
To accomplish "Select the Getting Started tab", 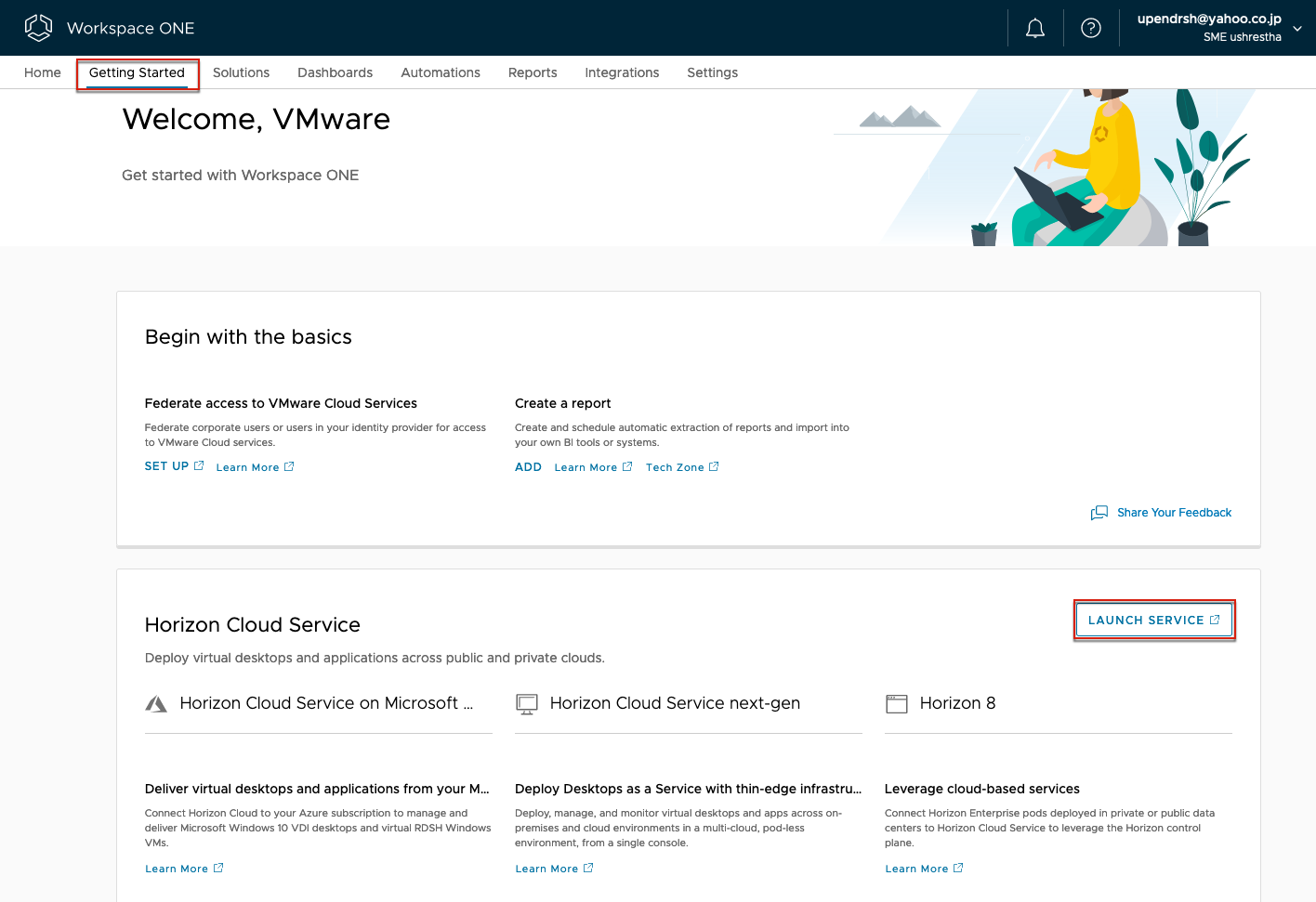I will (x=138, y=72).
